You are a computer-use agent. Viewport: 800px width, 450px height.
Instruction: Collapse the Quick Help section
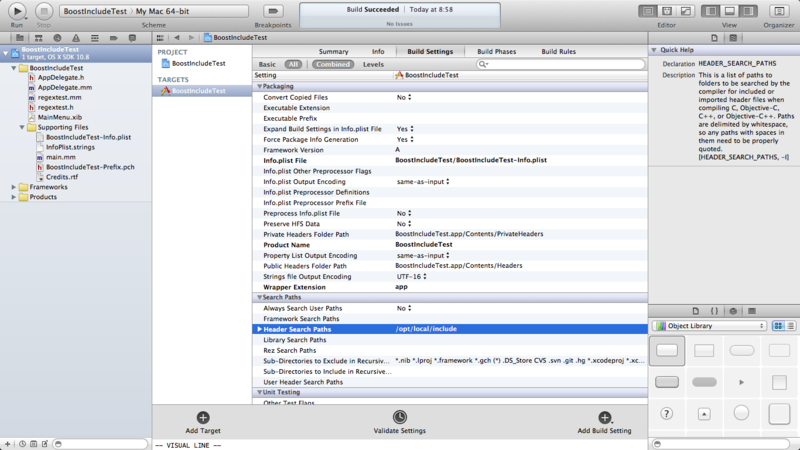654,50
